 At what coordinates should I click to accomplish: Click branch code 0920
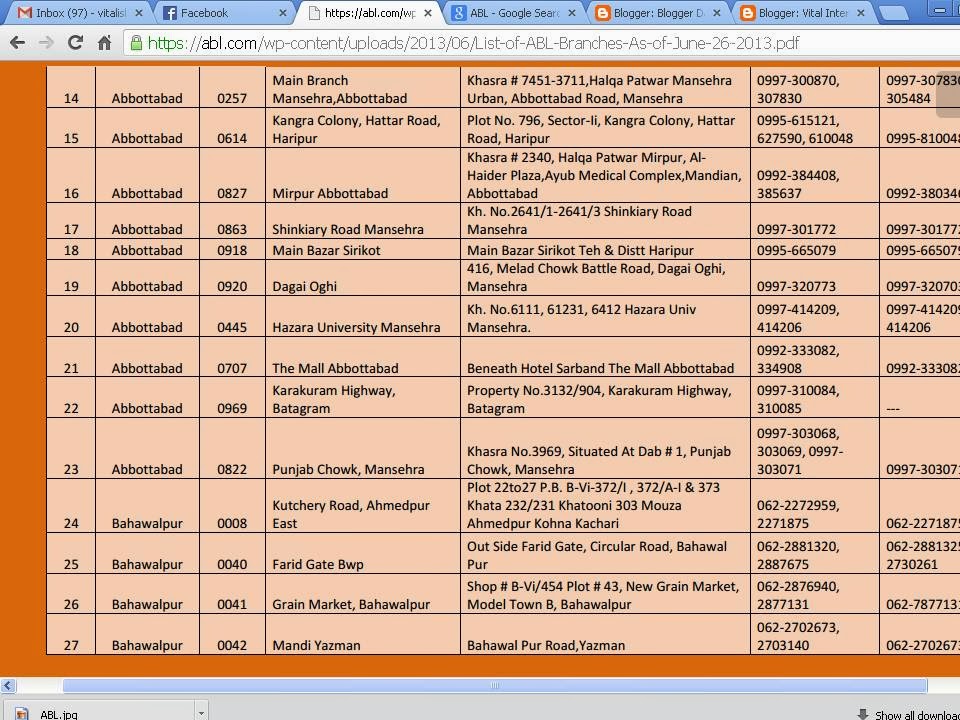(x=232, y=287)
